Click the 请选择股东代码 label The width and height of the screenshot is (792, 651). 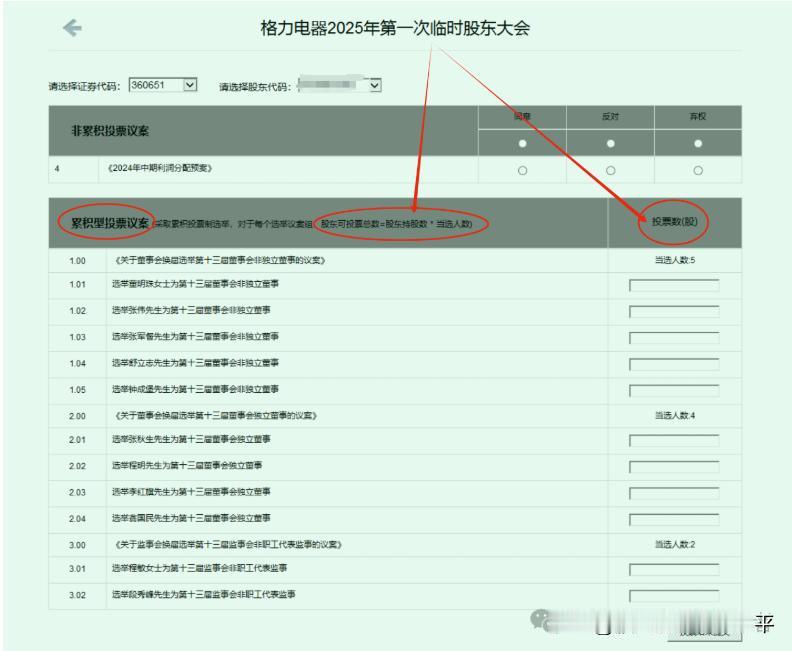[x=255, y=87]
